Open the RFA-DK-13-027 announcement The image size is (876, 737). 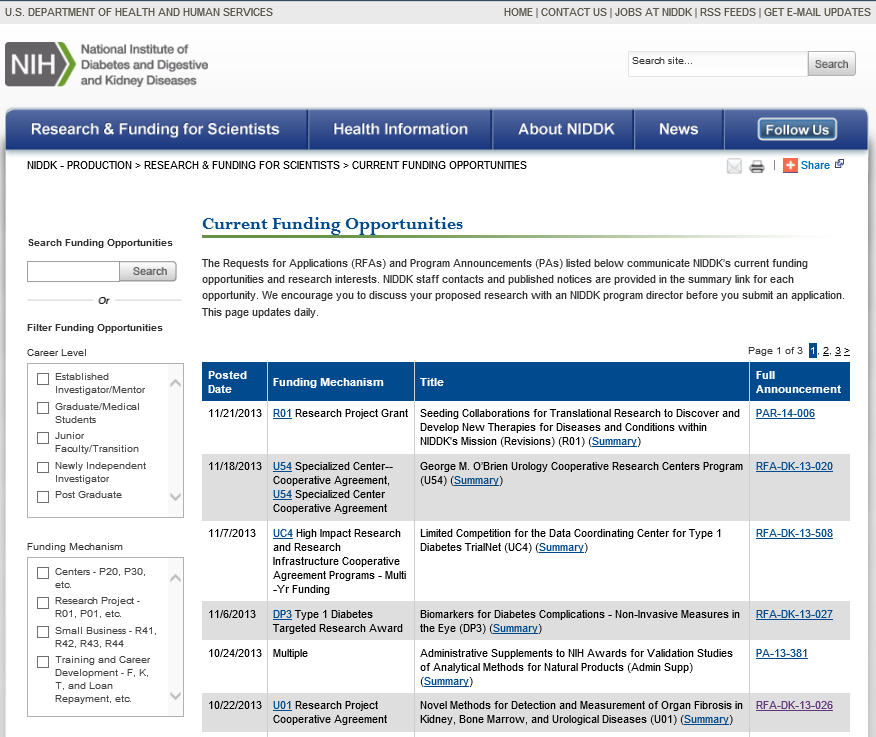(x=794, y=615)
